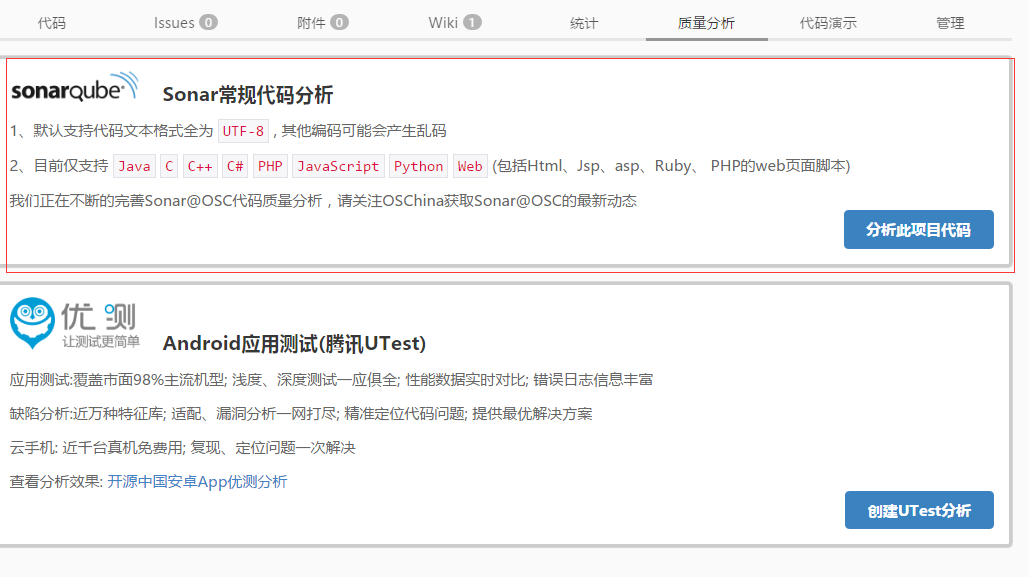The height and width of the screenshot is (577, 1029).
Task: Click the Sonar常规代码分析 heading
Action: (x=247, y=95)
